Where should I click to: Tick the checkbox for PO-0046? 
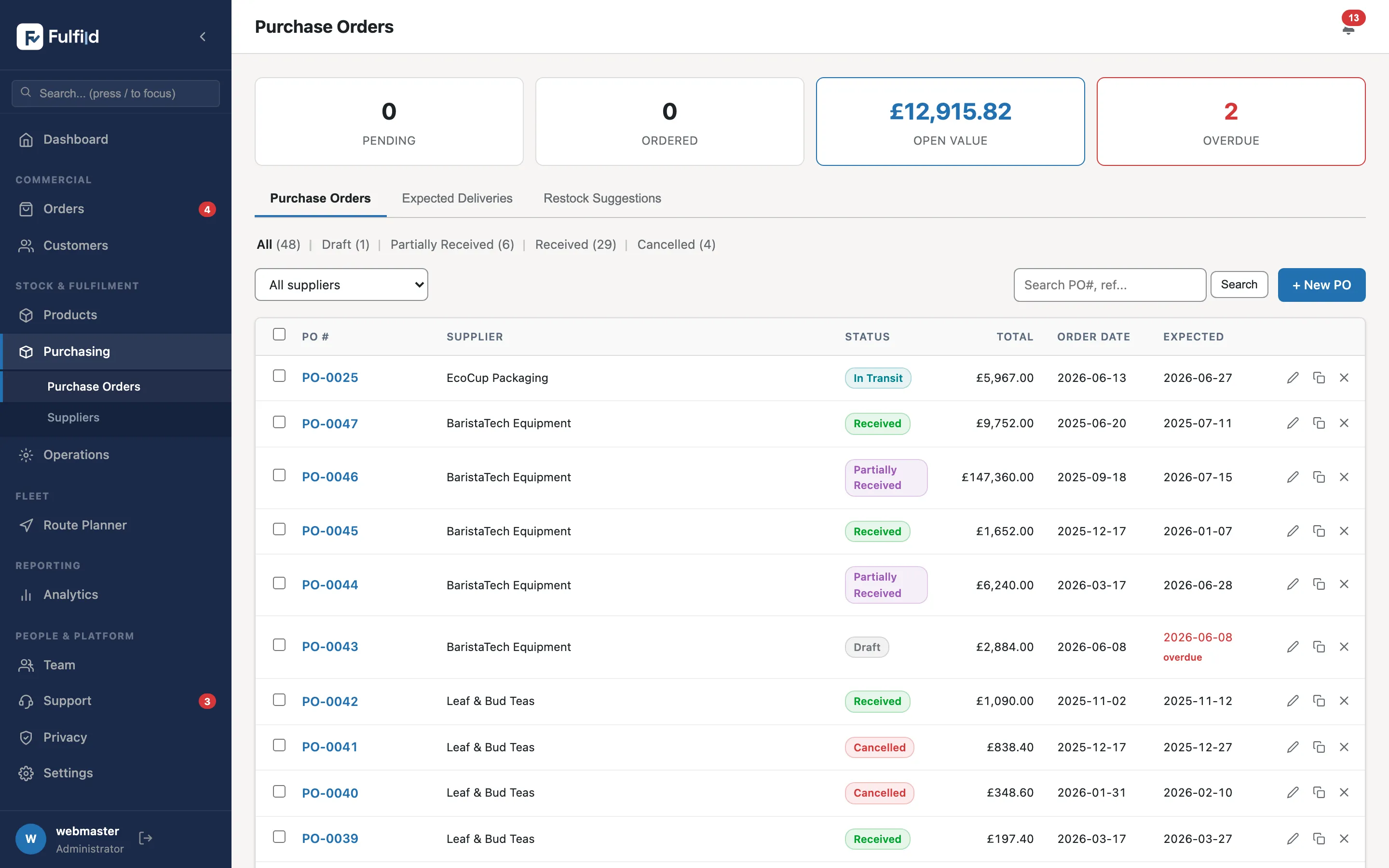(x=279, y=475)
